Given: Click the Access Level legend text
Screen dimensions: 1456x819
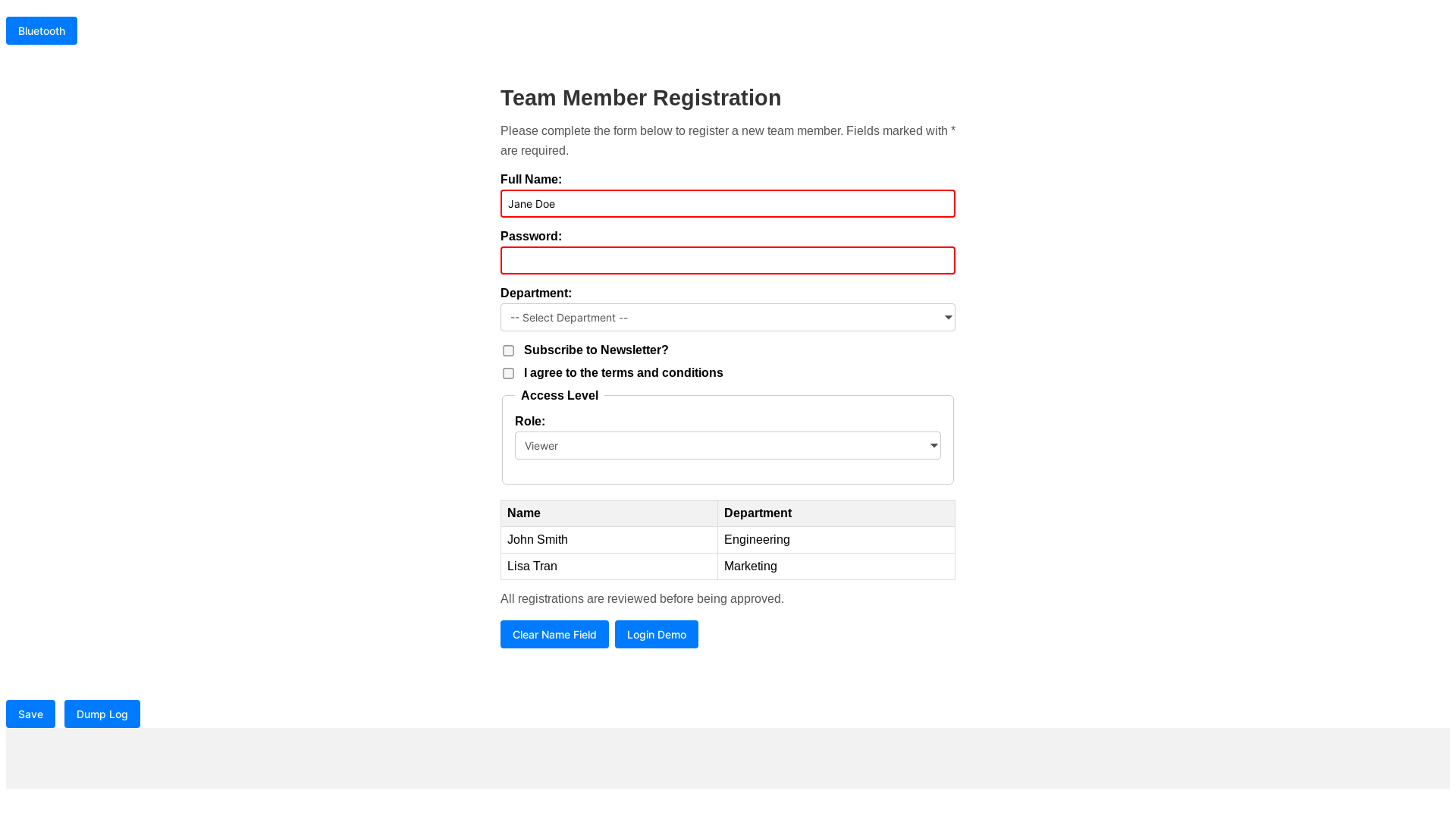Looking at the screenshot, I should pos(560,396).
